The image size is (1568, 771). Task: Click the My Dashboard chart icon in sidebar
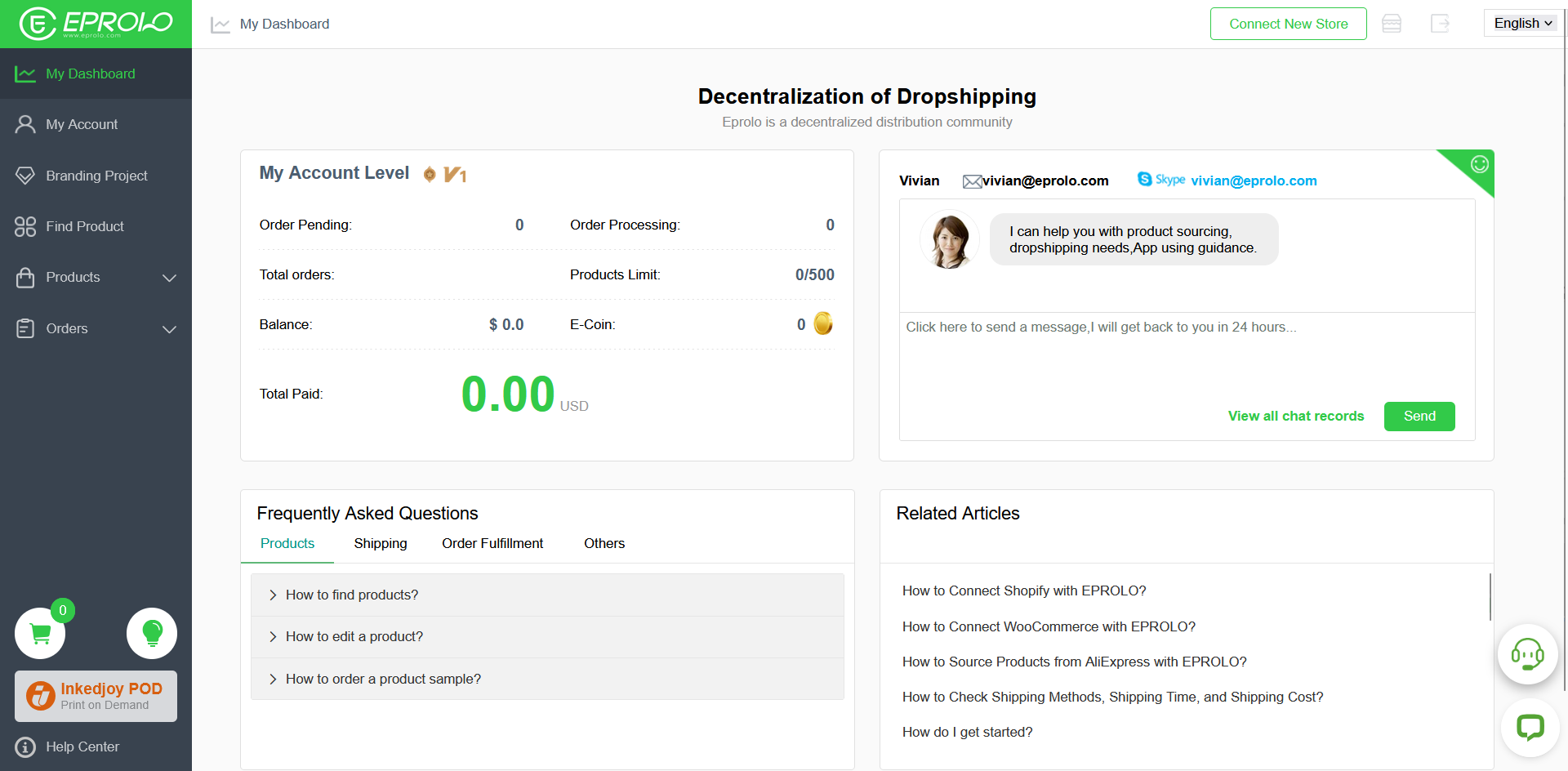tap(25, 74)
